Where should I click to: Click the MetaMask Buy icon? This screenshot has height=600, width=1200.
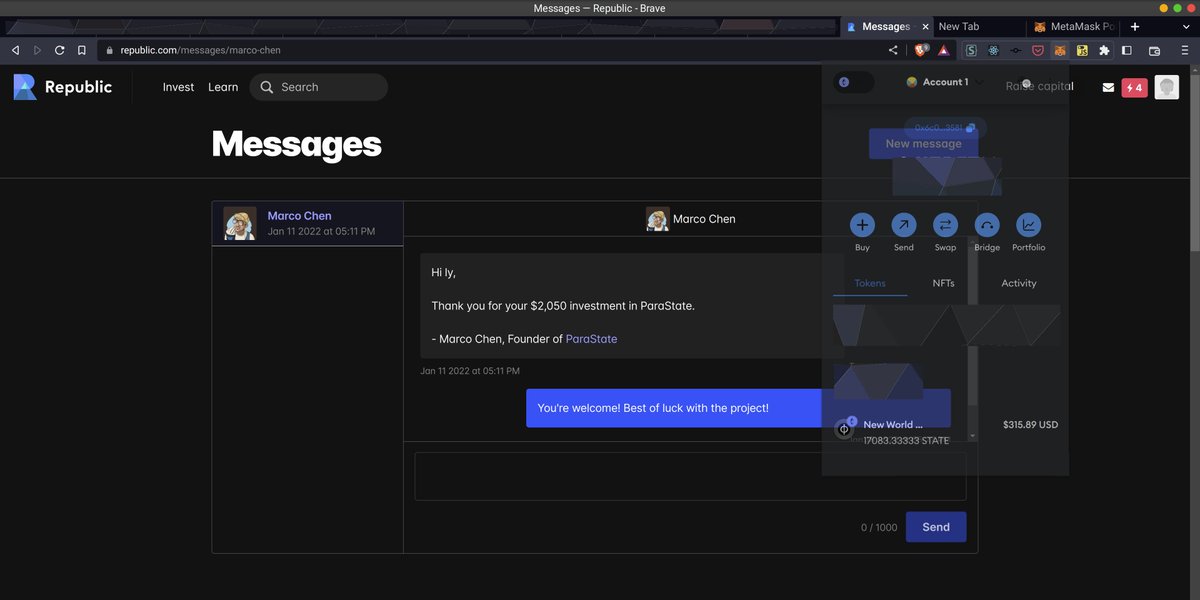point(862,225)
